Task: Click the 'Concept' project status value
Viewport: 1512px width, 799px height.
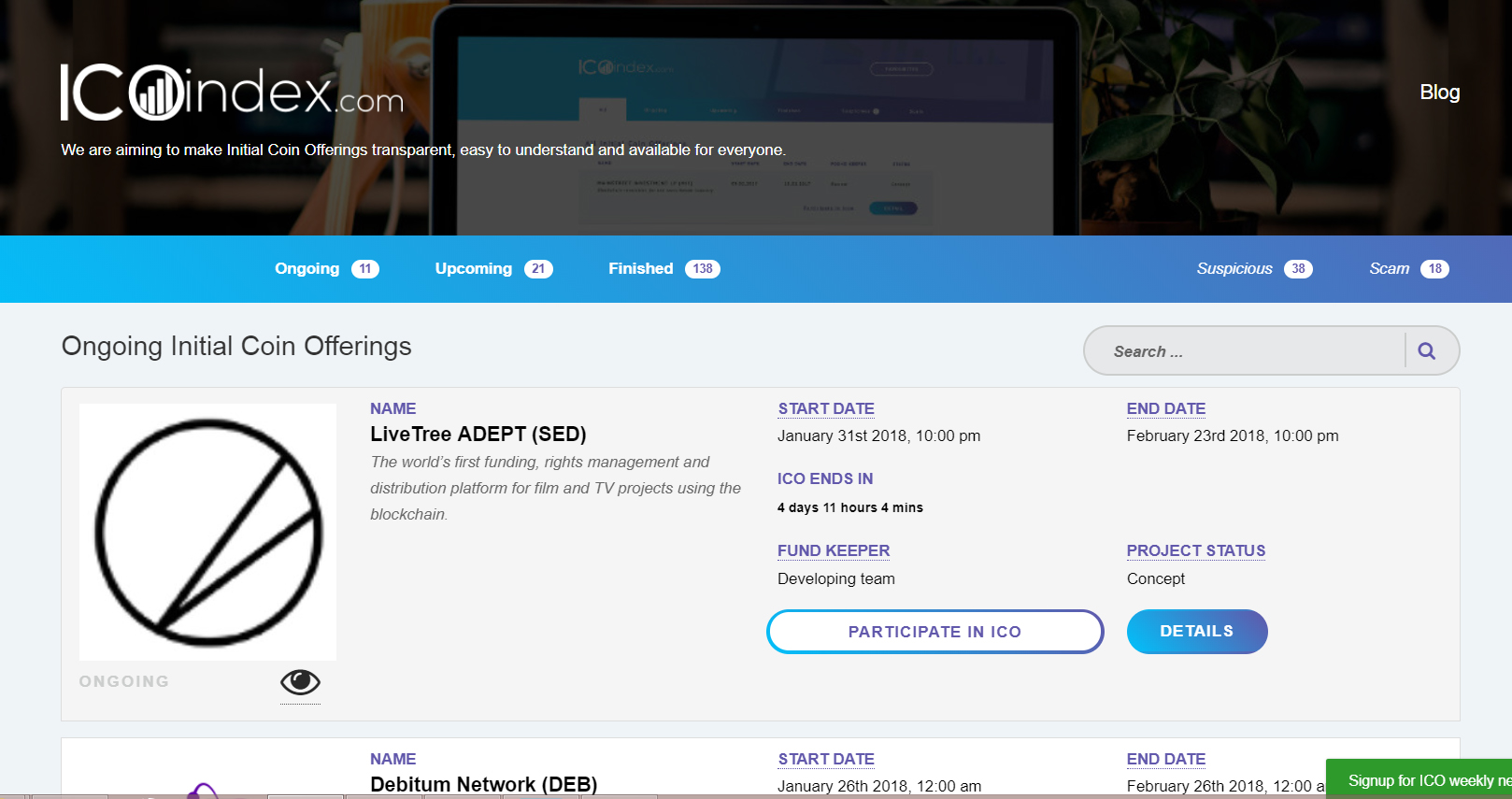Action: pyautogui.click(x=1156, y=578)
